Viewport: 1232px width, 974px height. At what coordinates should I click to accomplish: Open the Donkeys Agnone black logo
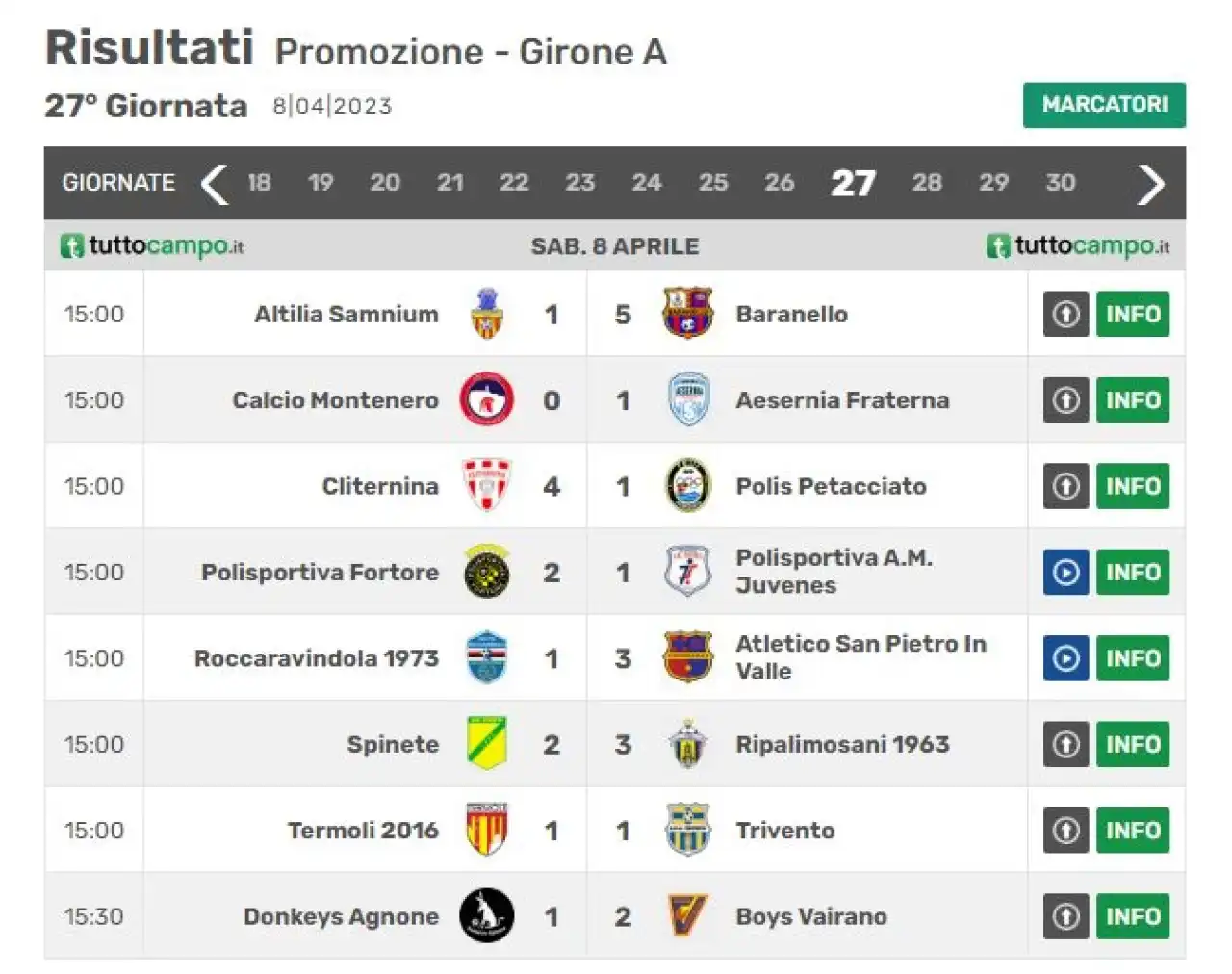pos(486,915)
